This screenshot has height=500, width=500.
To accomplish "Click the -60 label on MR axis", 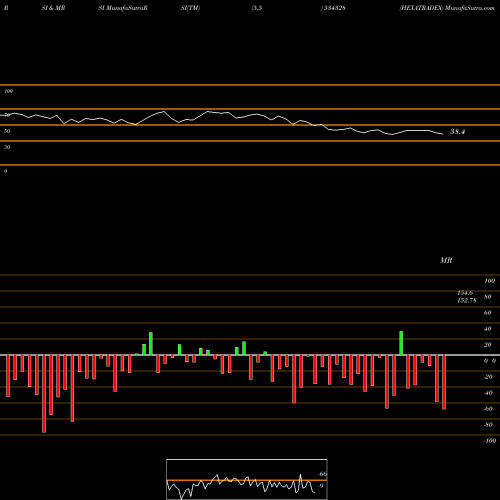I will tap(488, 409).
